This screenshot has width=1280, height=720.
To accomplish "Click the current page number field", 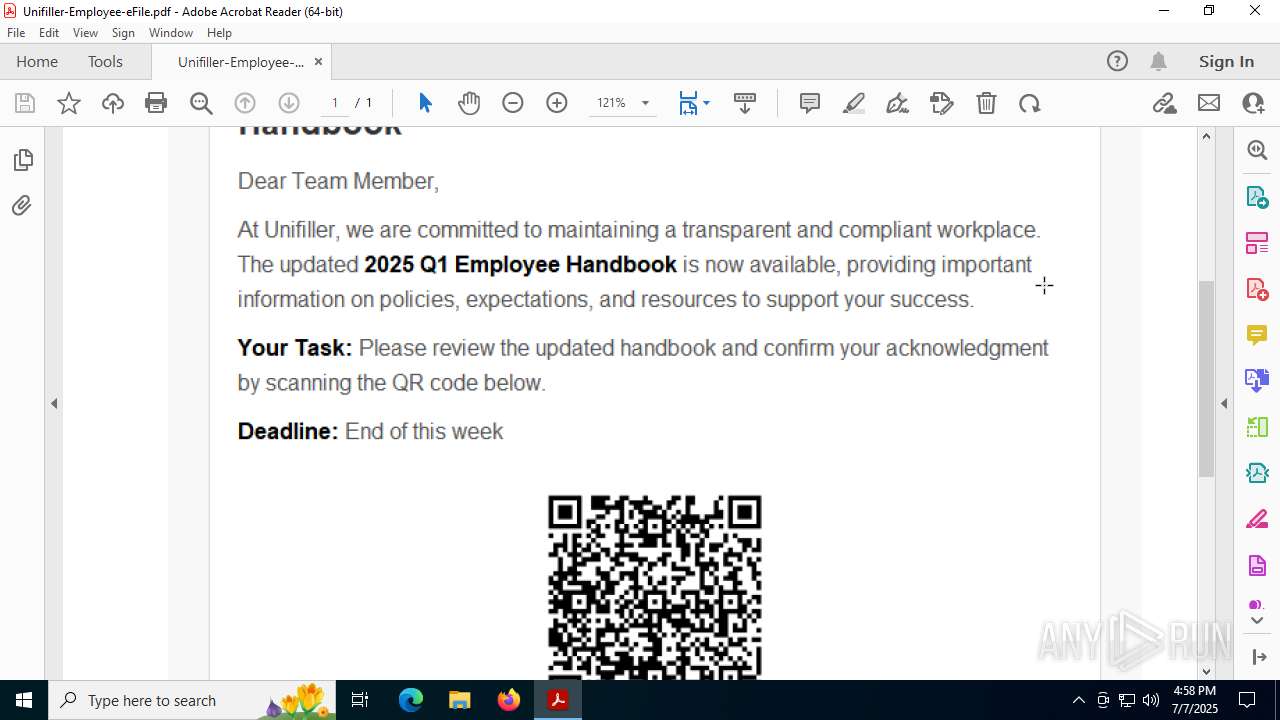I will click(334, 103).
